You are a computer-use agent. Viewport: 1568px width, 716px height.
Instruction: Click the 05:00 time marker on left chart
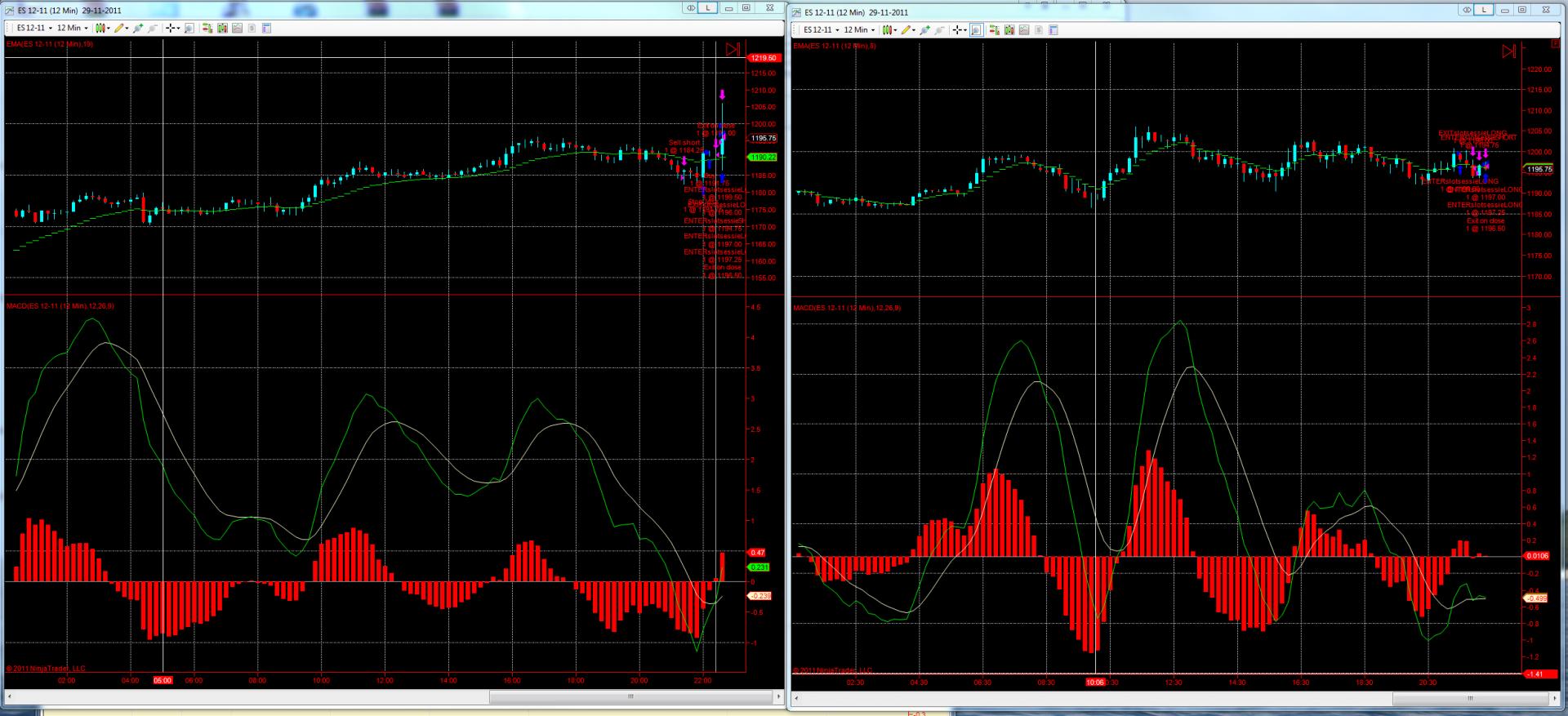(x=163, y=680)
